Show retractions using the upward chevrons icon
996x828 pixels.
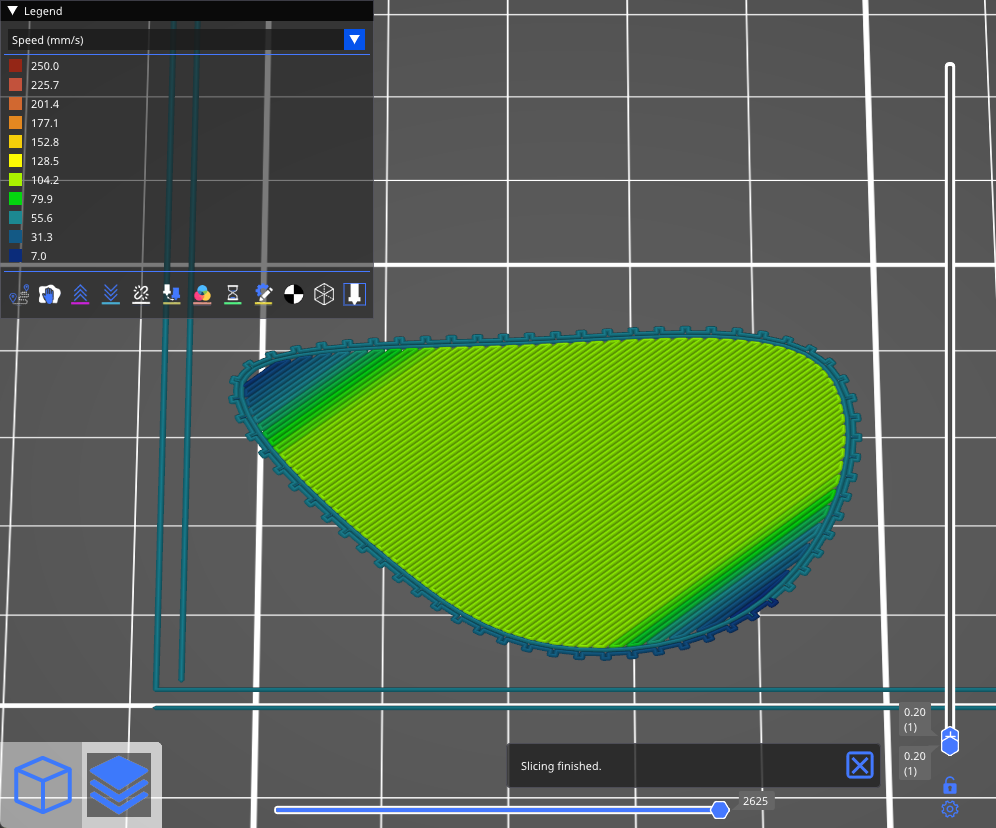pyautogui.click(x=80, y=294)
